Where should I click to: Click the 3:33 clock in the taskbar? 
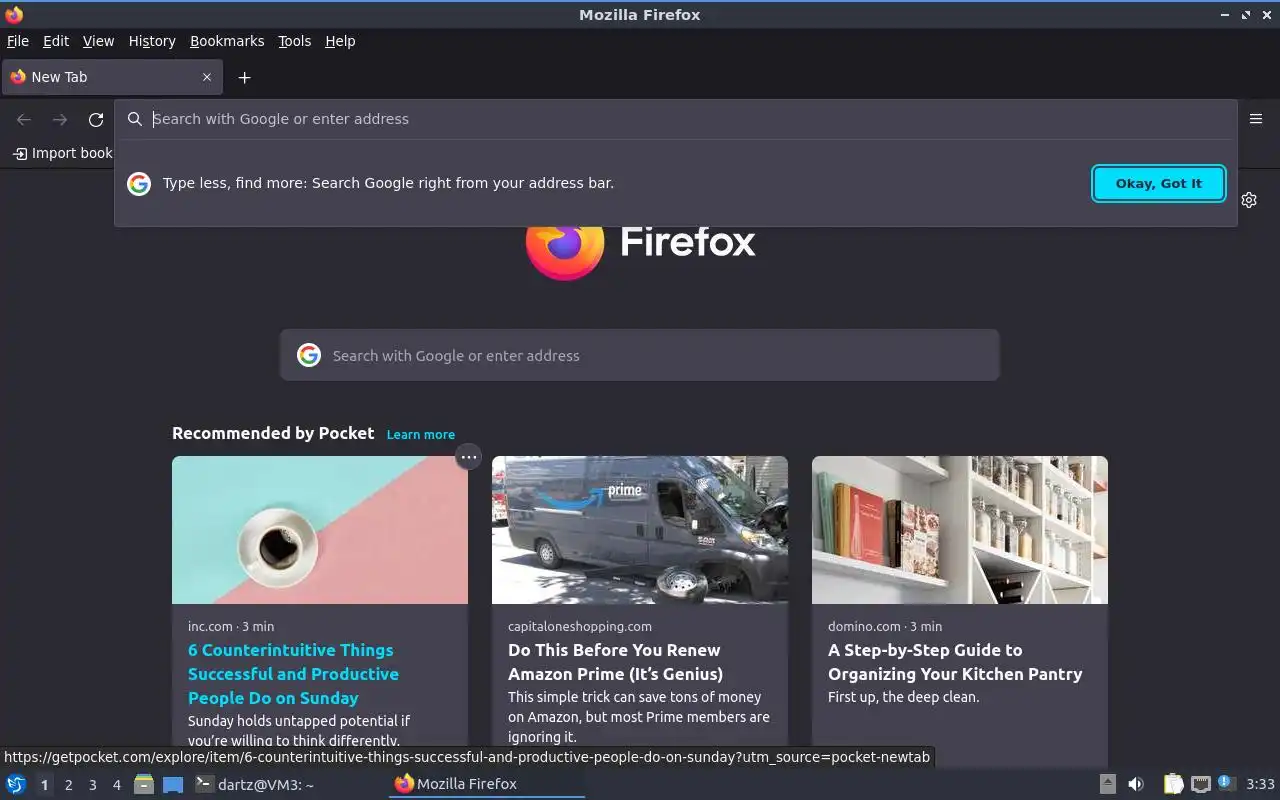(x=1260, y=784)
